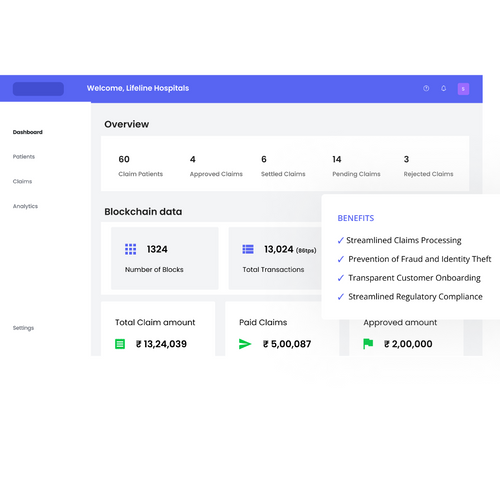Click the logo placeholder in header
Screen dimensions: 500x500
[x=38, y=89]
